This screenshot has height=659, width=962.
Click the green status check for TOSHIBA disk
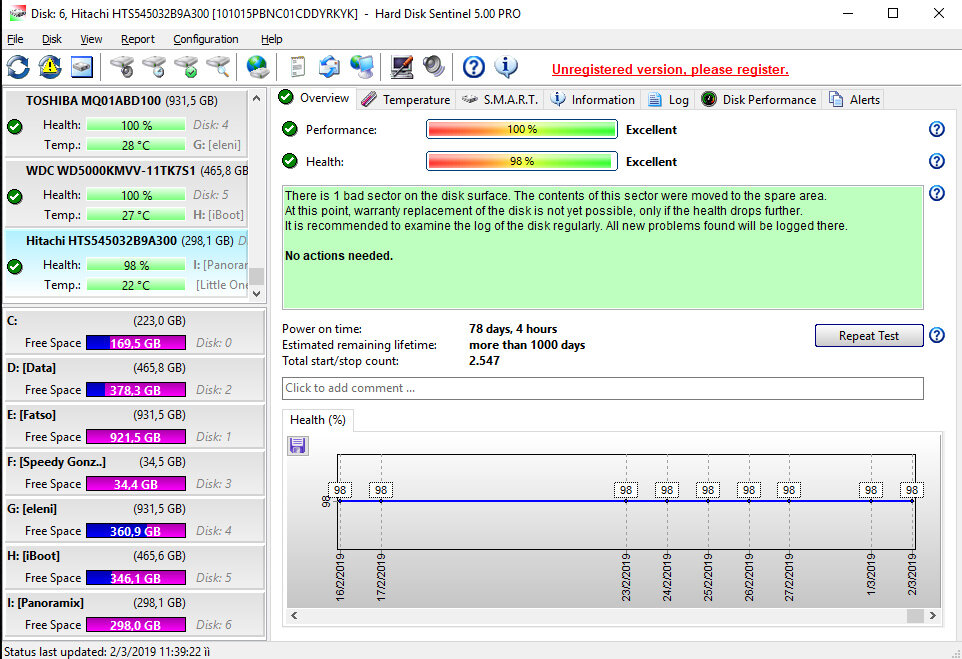pos(15,127)
